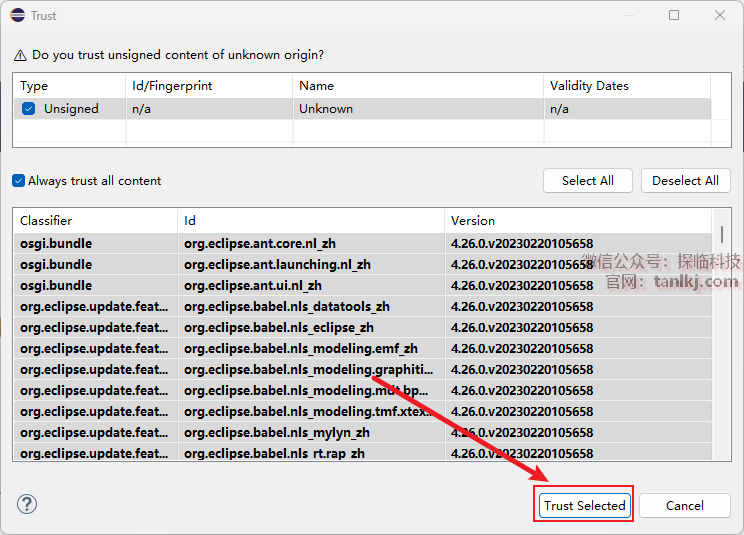744x535 pixels.
Task: Select the org.eclipse.ant.launching.nl_zh row
Action: tap(277, 265)
